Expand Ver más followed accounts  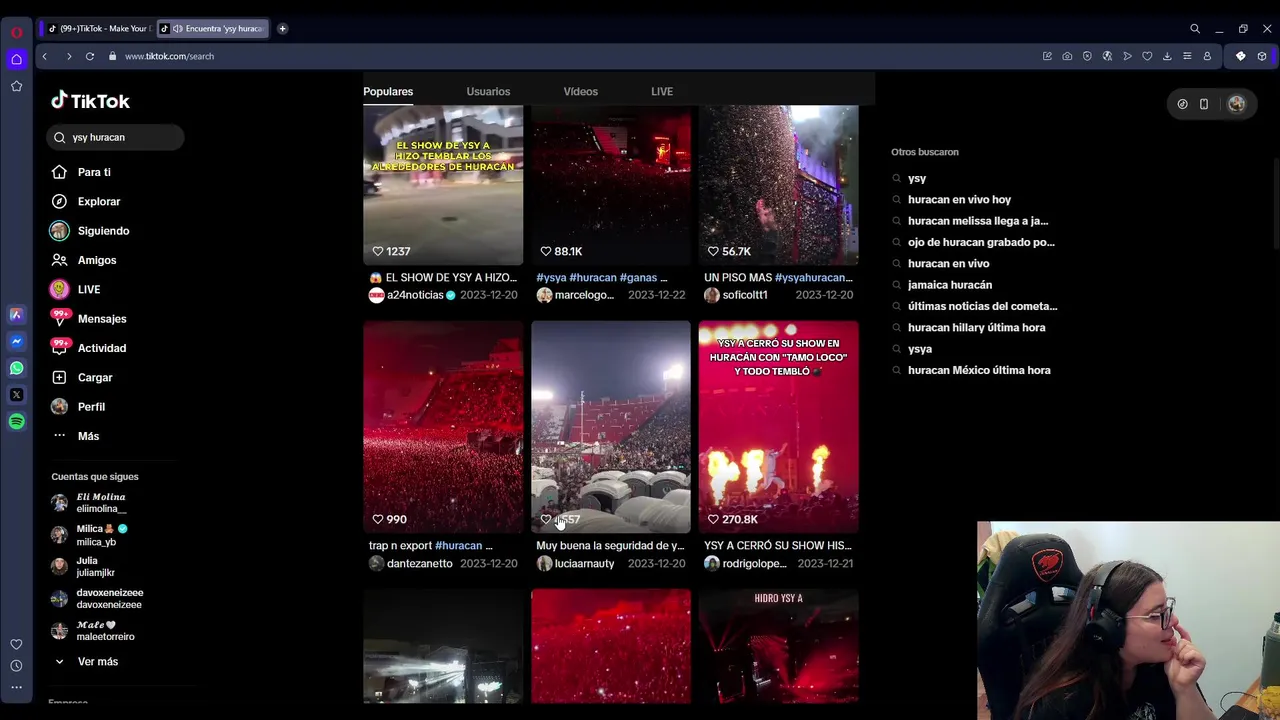pyautogui.click(x=97, y=662)
